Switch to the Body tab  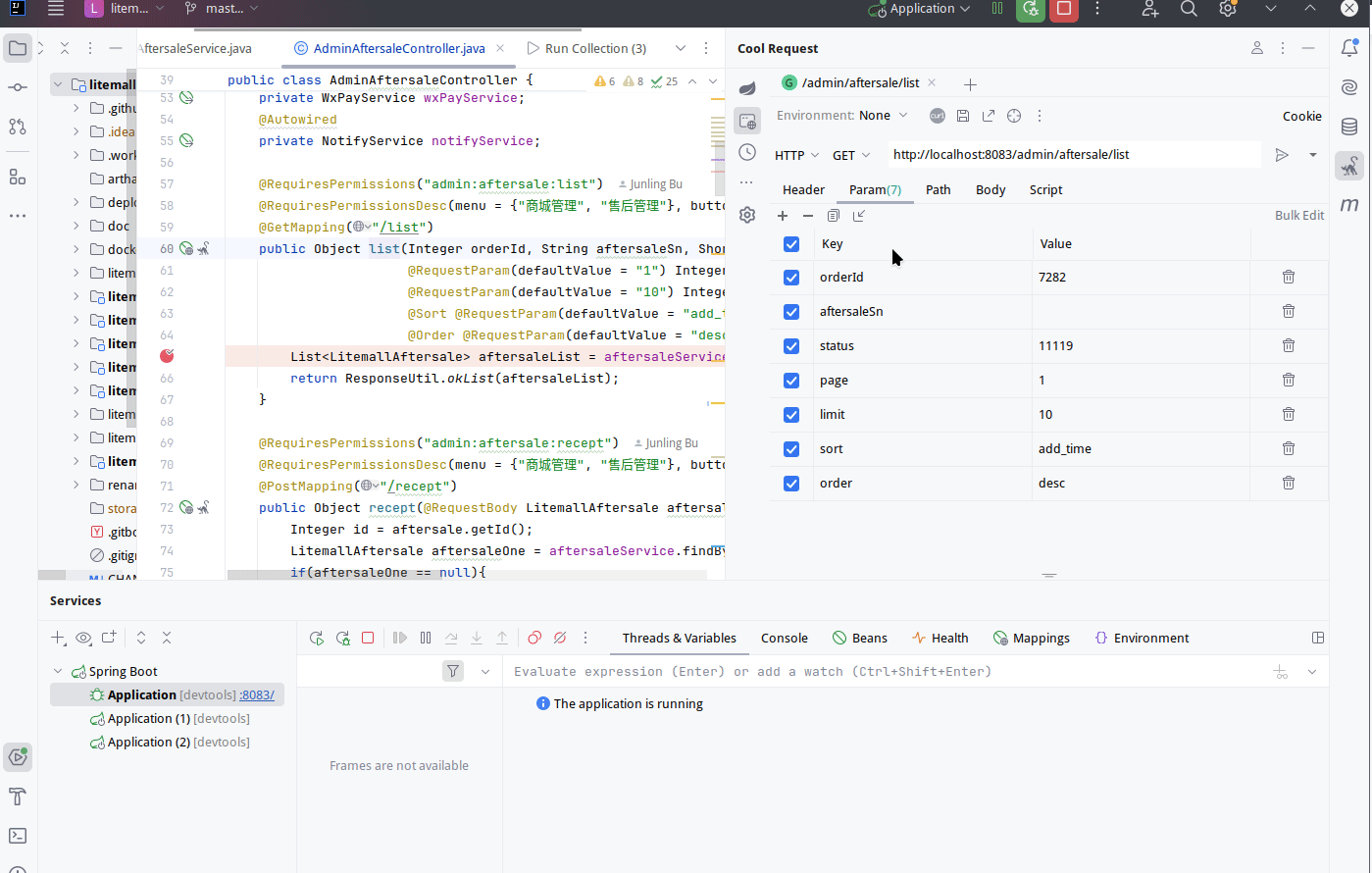click(991, 190)
